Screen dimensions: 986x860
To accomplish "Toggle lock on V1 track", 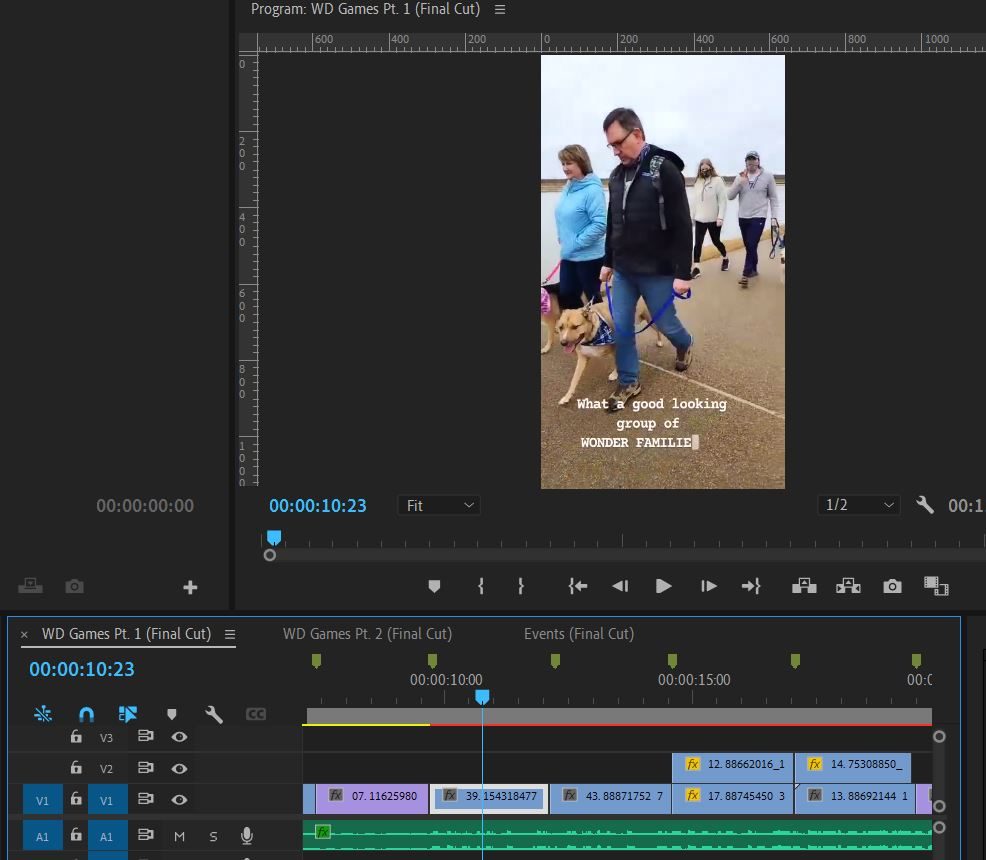I will click(76, 798).
